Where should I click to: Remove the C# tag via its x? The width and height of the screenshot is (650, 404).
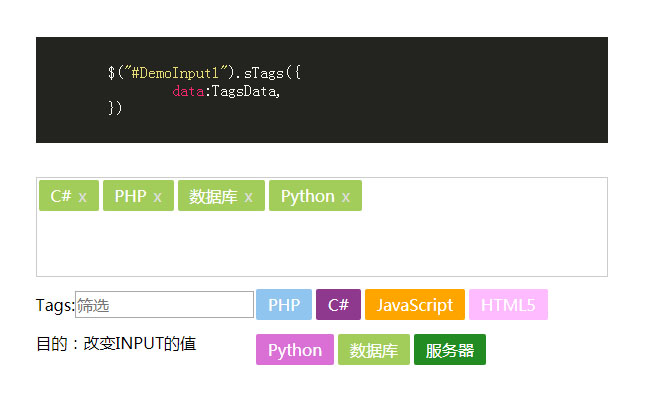83,197
